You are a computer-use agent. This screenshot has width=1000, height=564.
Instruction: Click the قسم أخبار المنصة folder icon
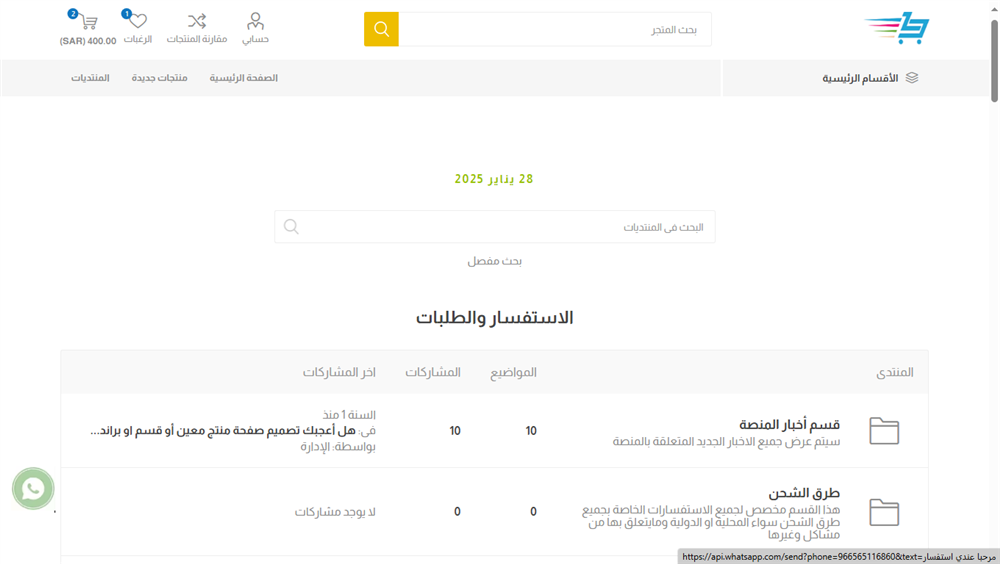[x=884, y=431]
